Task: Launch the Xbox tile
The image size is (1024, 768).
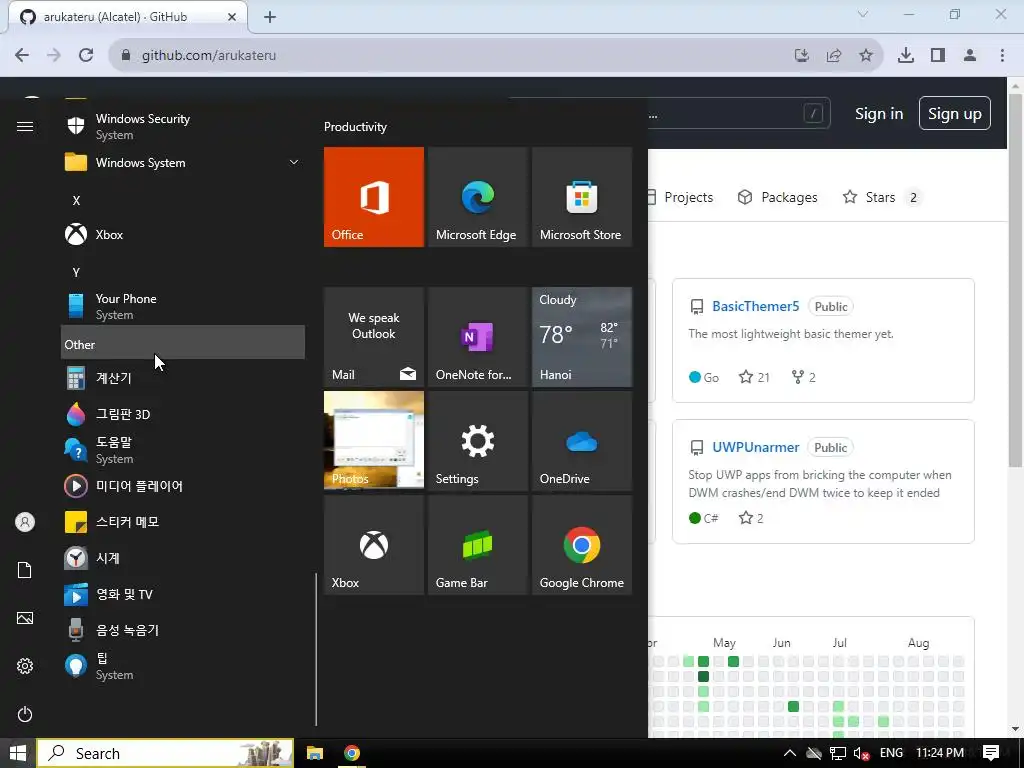Action: pos(374,545)
